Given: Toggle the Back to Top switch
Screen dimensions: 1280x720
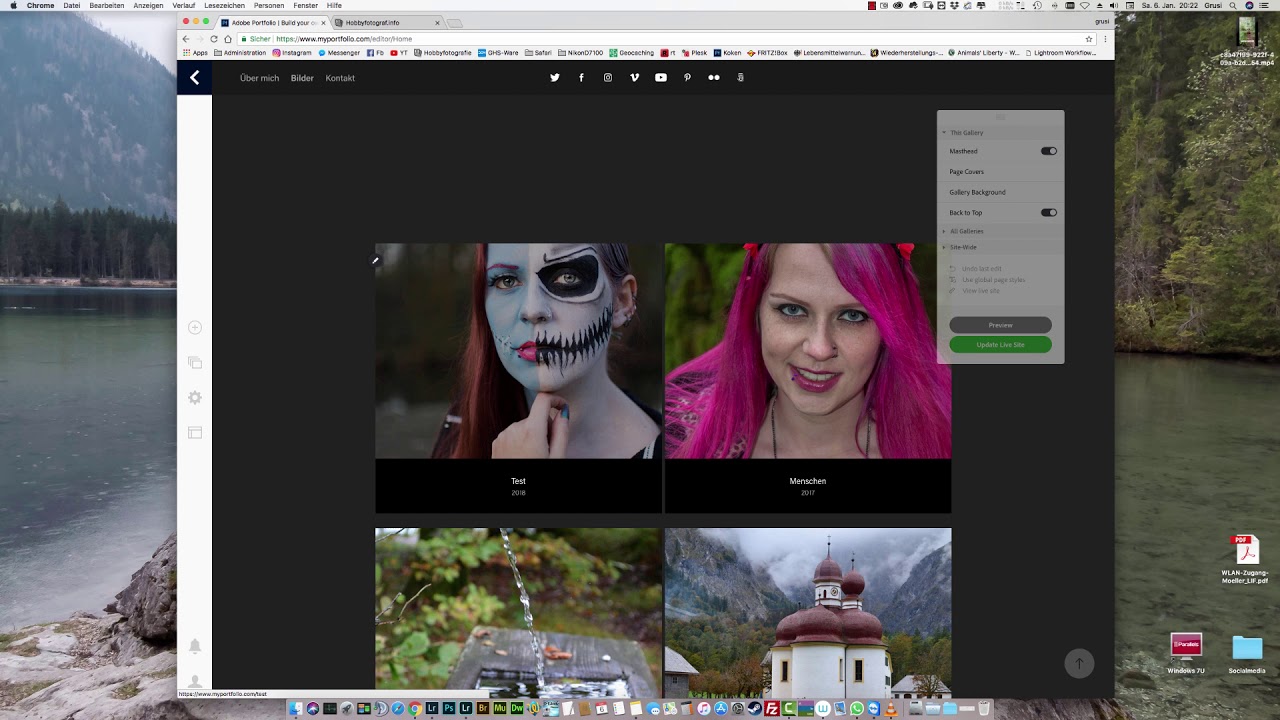Looking at the screenshot, I should tap(1048, 212).
